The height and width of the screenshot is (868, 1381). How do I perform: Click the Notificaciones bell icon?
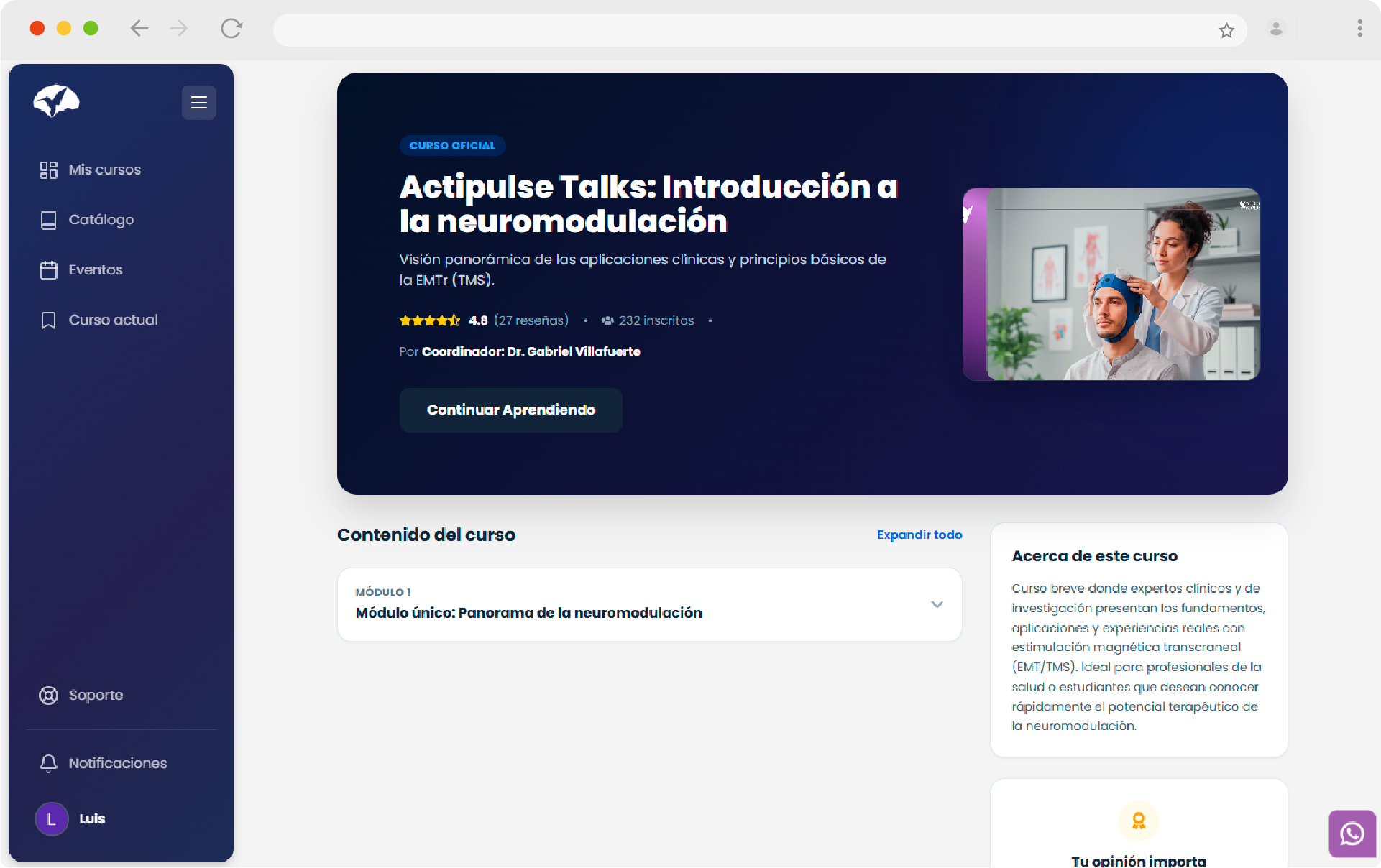(x=48, y=763)
